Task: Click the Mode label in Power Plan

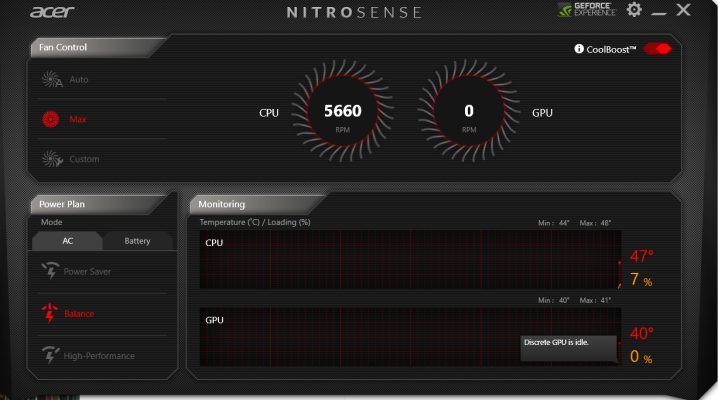Action: pos(51,222)
